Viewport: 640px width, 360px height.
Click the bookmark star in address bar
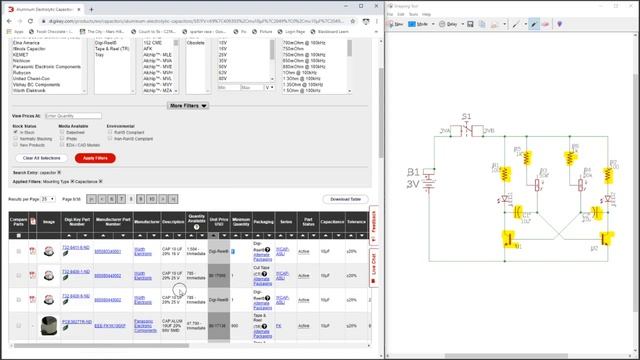coord(353,21)
